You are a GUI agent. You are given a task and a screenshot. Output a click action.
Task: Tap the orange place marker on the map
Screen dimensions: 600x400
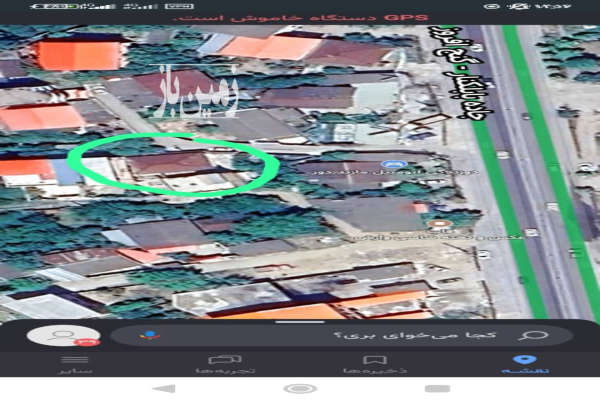pyautogui.click(x=438, y=226)
